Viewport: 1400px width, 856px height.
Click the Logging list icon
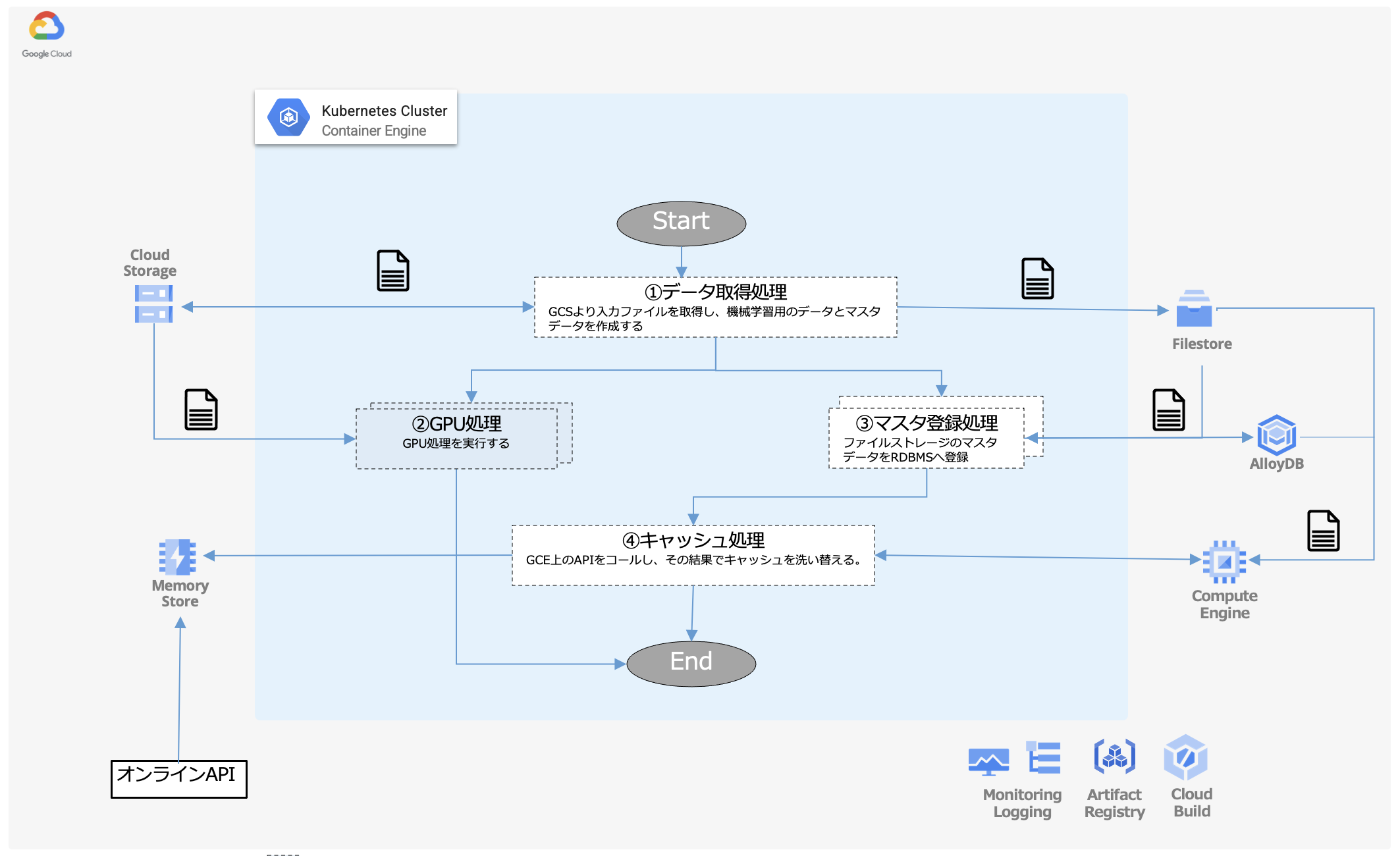point(1044,757)
